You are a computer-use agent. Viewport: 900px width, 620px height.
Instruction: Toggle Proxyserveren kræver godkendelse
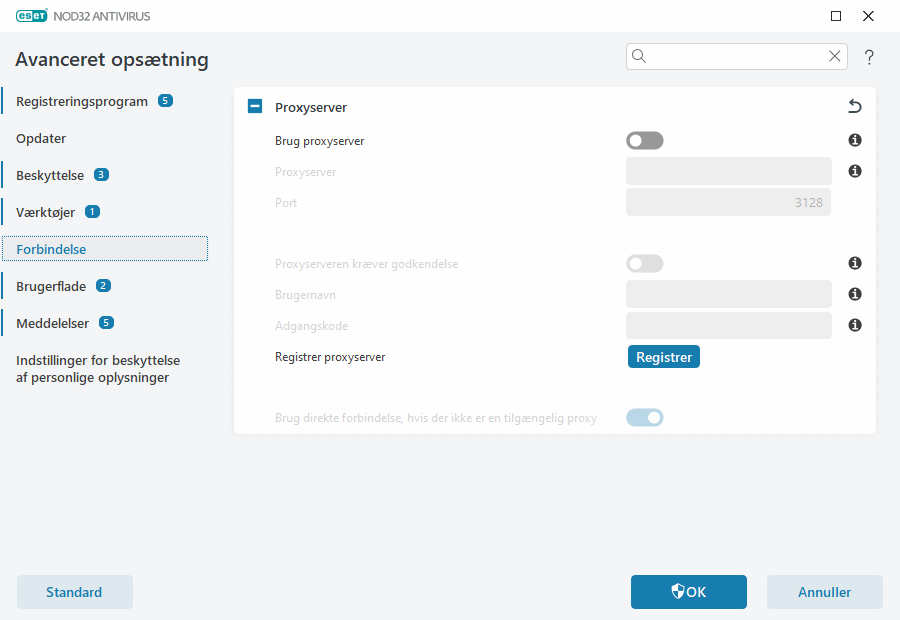(x=644, y=263)
